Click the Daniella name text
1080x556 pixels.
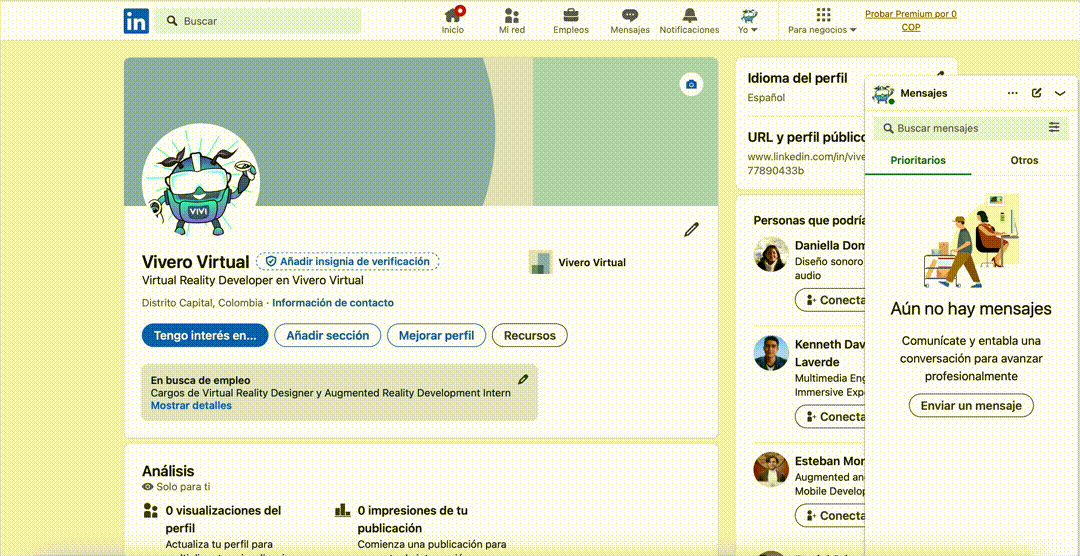[830, 245]
